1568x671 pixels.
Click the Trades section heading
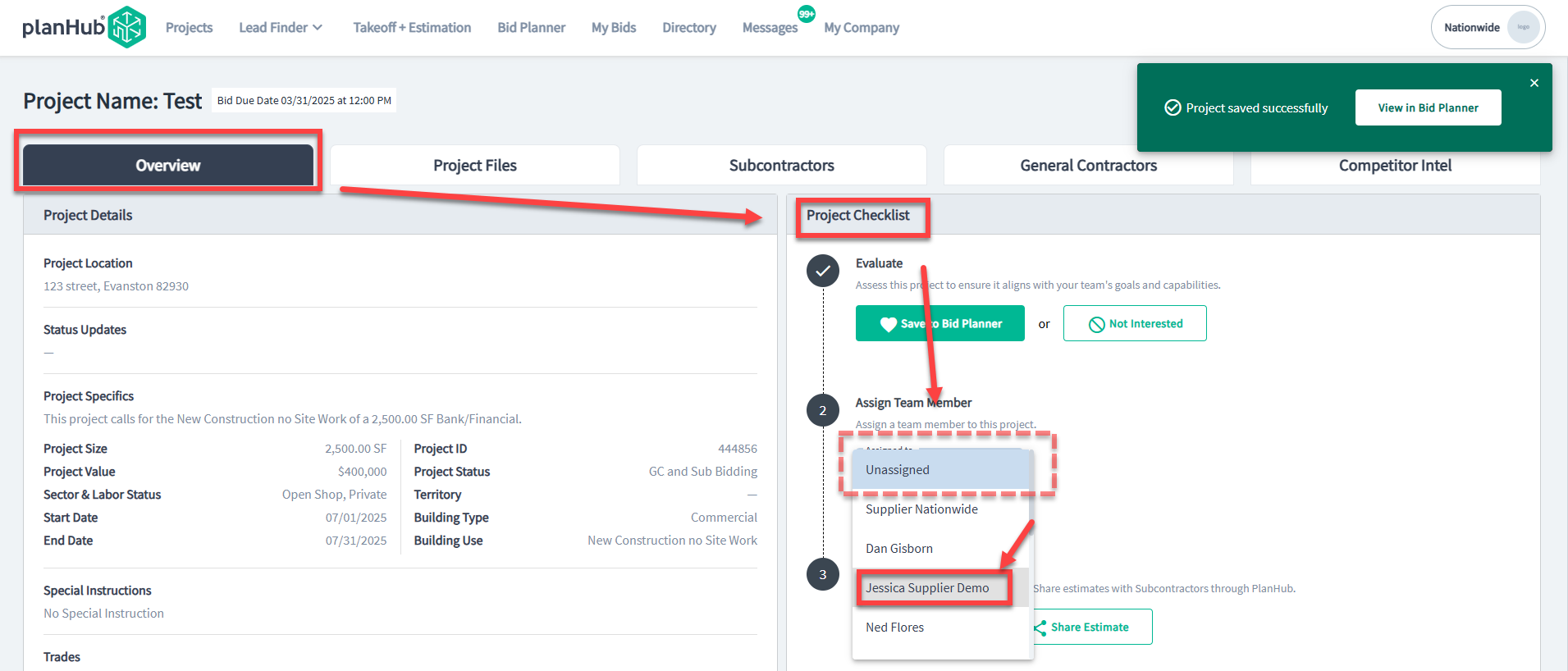point(62,657)
